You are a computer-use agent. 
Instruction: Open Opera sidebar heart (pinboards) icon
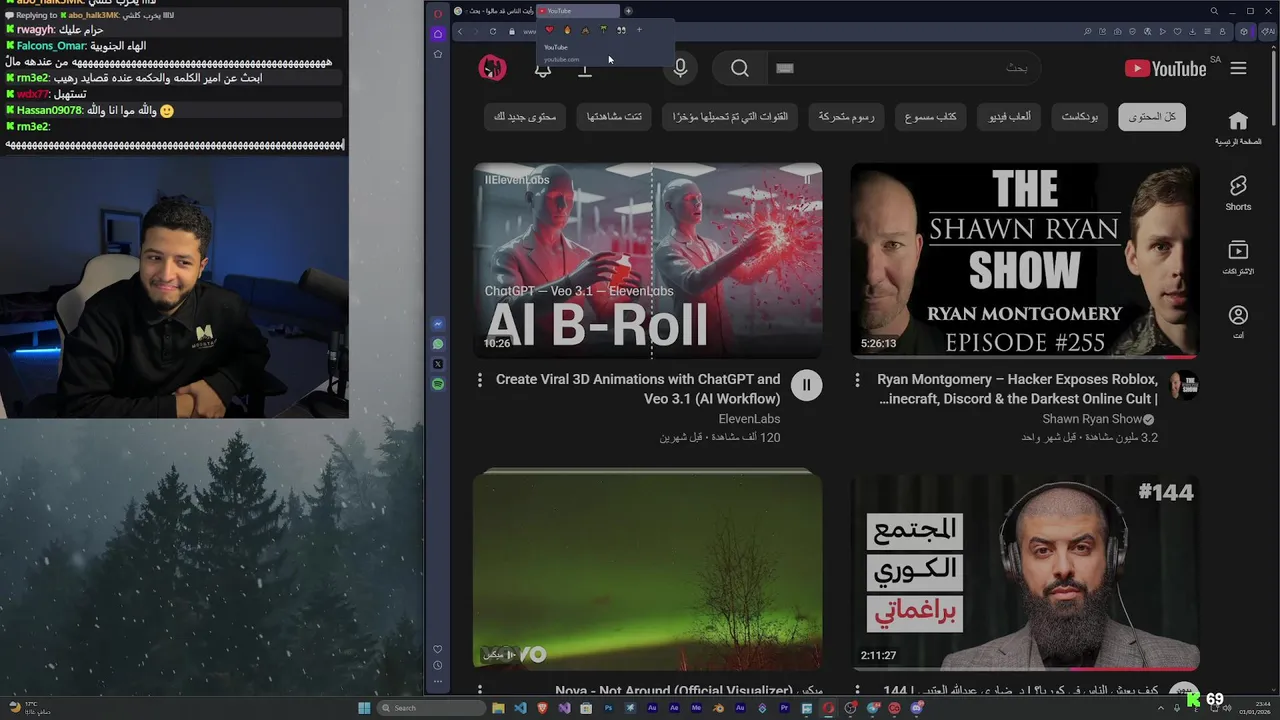438,649
